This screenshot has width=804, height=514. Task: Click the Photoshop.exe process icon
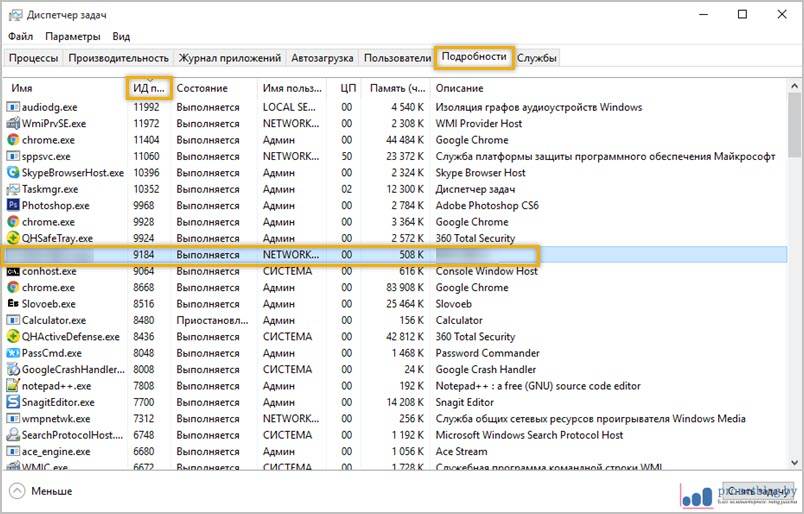[13, 205]
